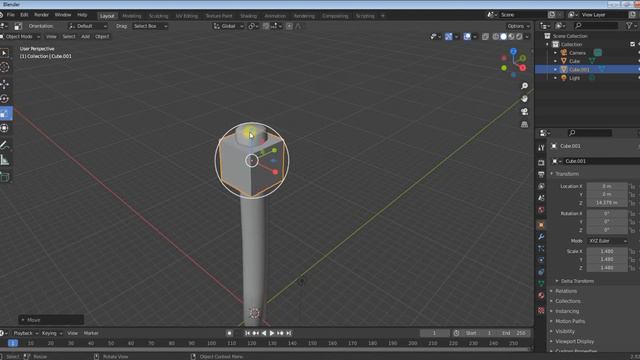Expand the Motion Paths panel
The height and width of the screenshot is (360, 640).
tap(570, 321)
